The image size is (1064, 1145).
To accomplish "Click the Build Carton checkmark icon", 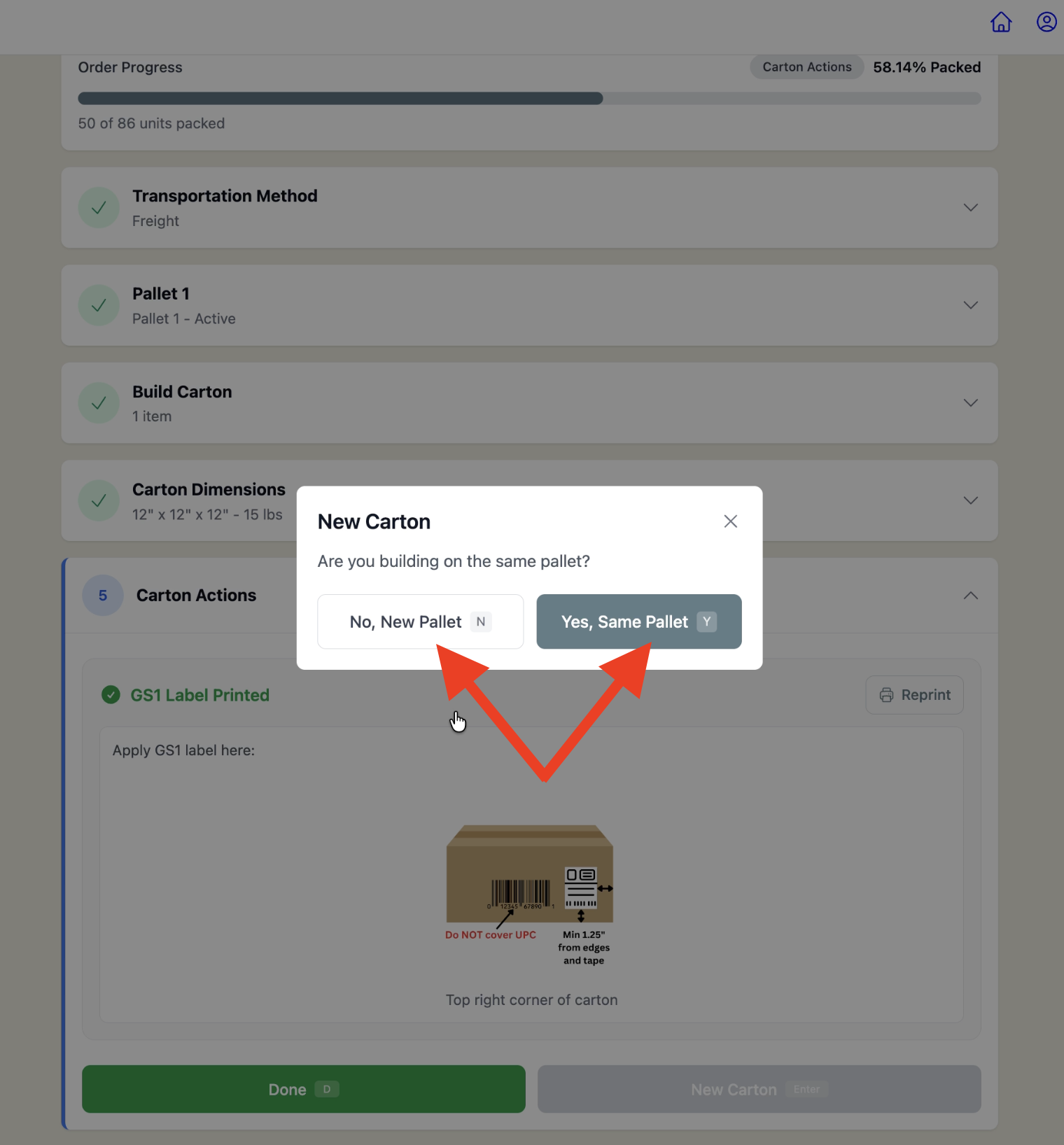I will [x=99, y=402].
